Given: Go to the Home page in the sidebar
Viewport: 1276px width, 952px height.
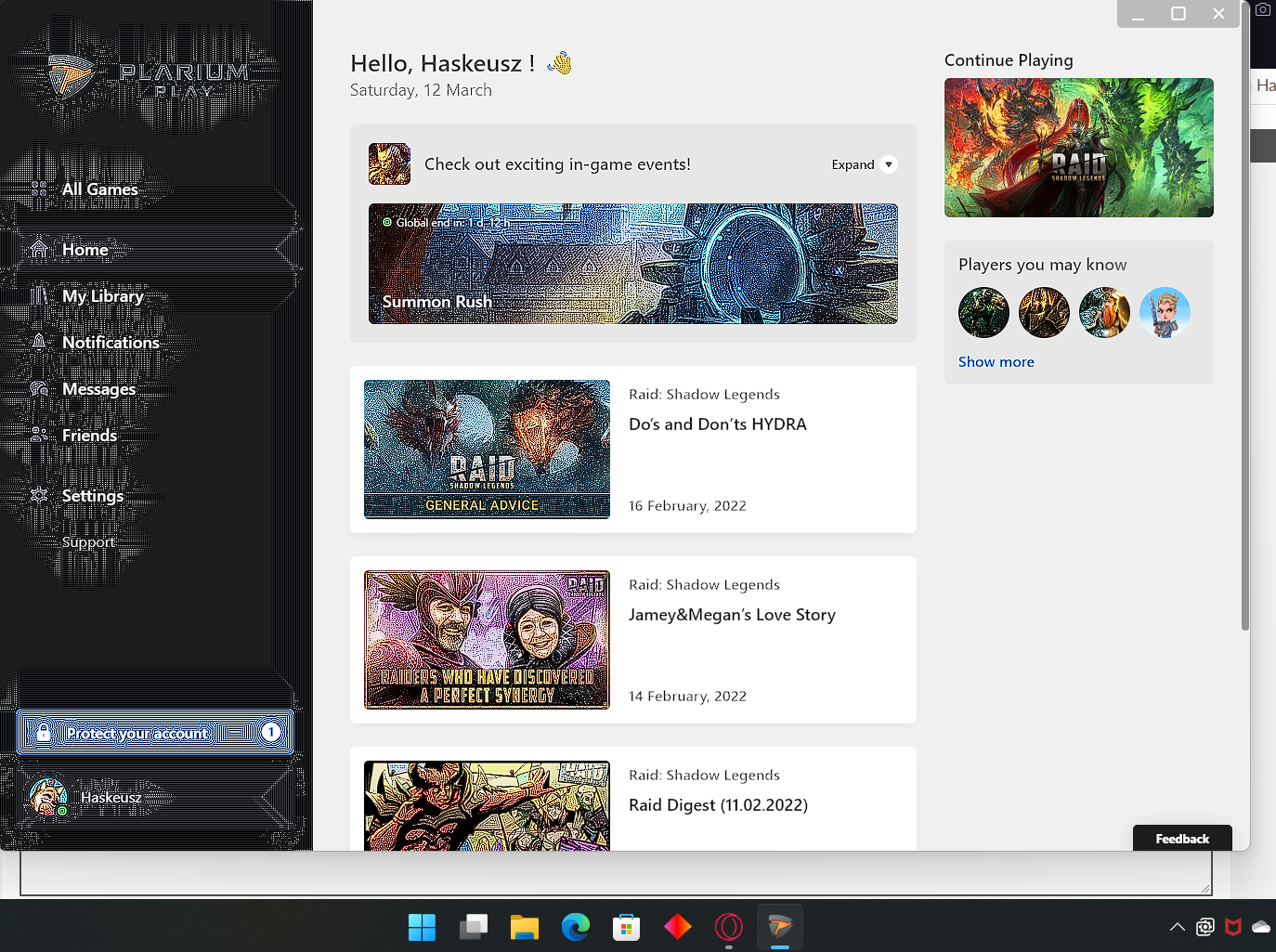Looking at the screenshot, I should [x=85, y=250].
